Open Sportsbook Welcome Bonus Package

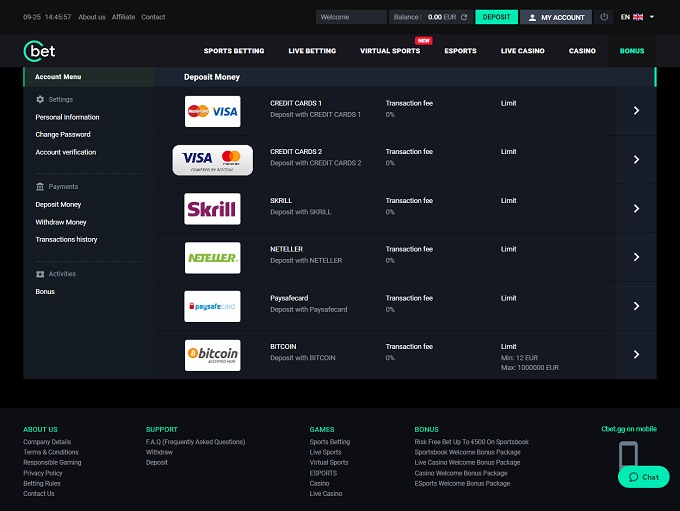(467, 452)
